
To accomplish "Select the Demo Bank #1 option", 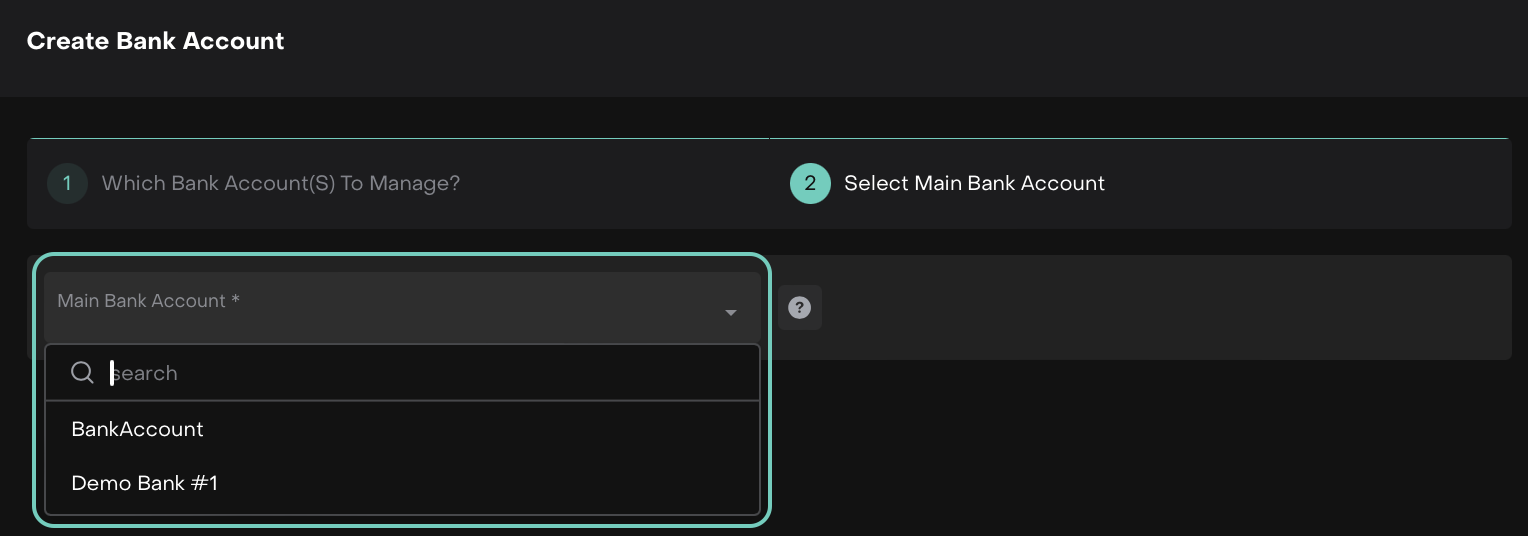I will [145, 483].
